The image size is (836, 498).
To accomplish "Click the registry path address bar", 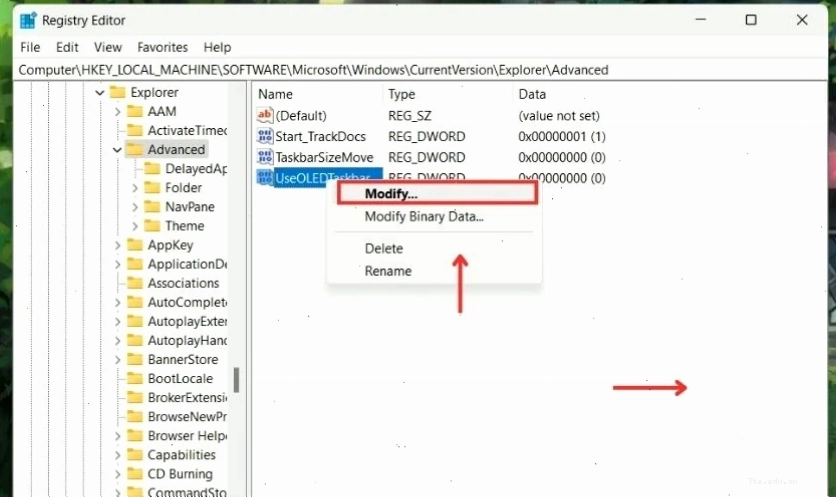I will coord(420,70).
